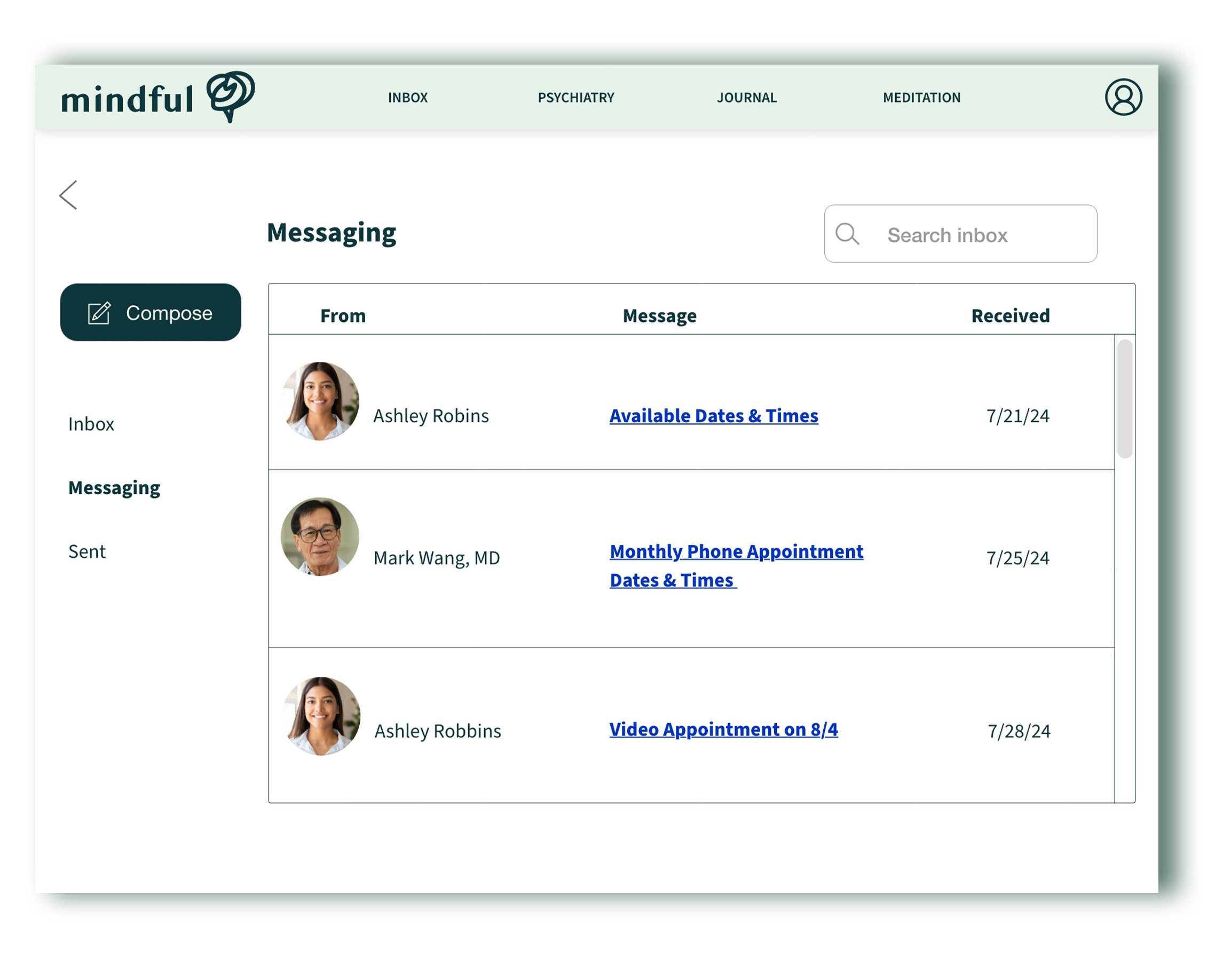Open Video Appointment on 8/4 link
Image resolution: width=1215 pixels, height=980 pixels.
pos(723,729)
